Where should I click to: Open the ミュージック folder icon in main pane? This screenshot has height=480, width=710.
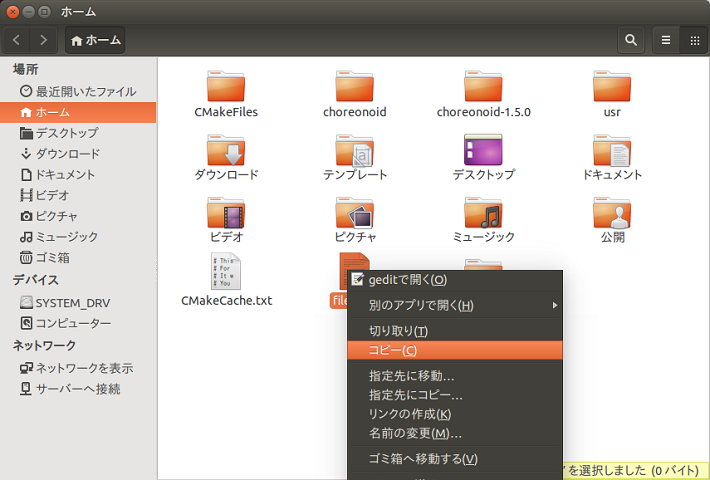[483, 213]
